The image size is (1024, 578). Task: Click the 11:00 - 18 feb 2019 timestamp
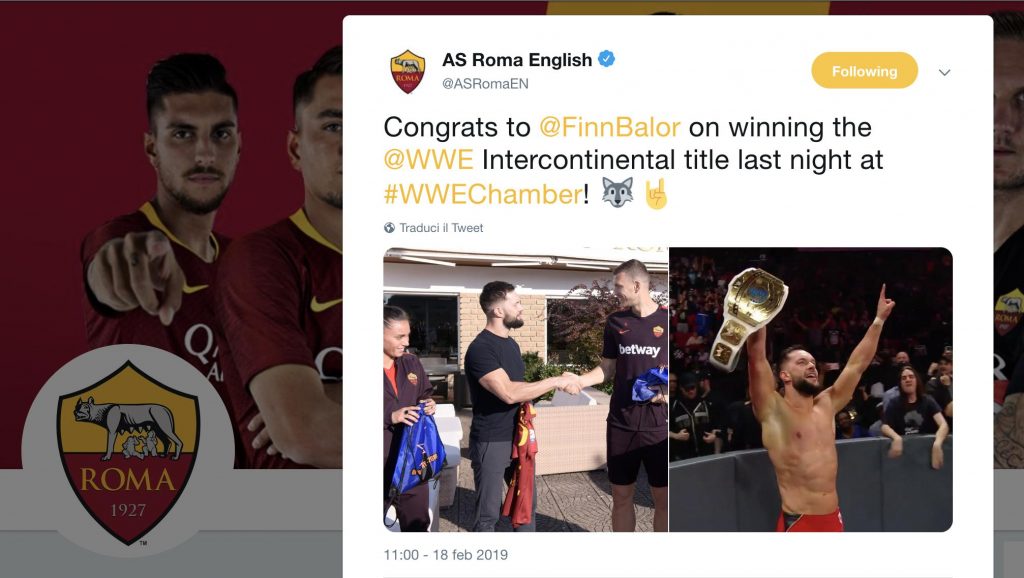pyautogui.click(x=445, y=554)
